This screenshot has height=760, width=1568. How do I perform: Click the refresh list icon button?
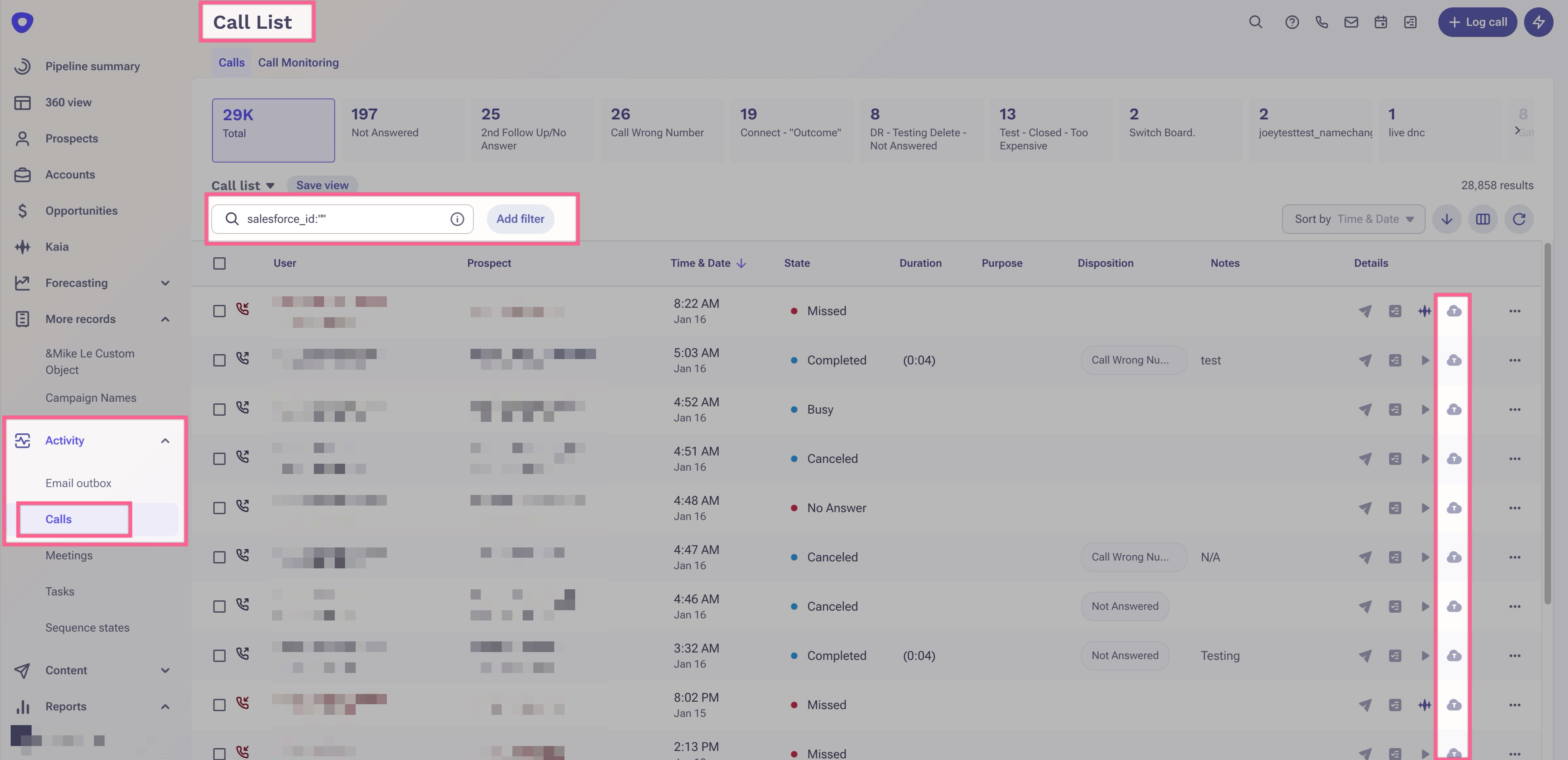[x=1519, y=219]
